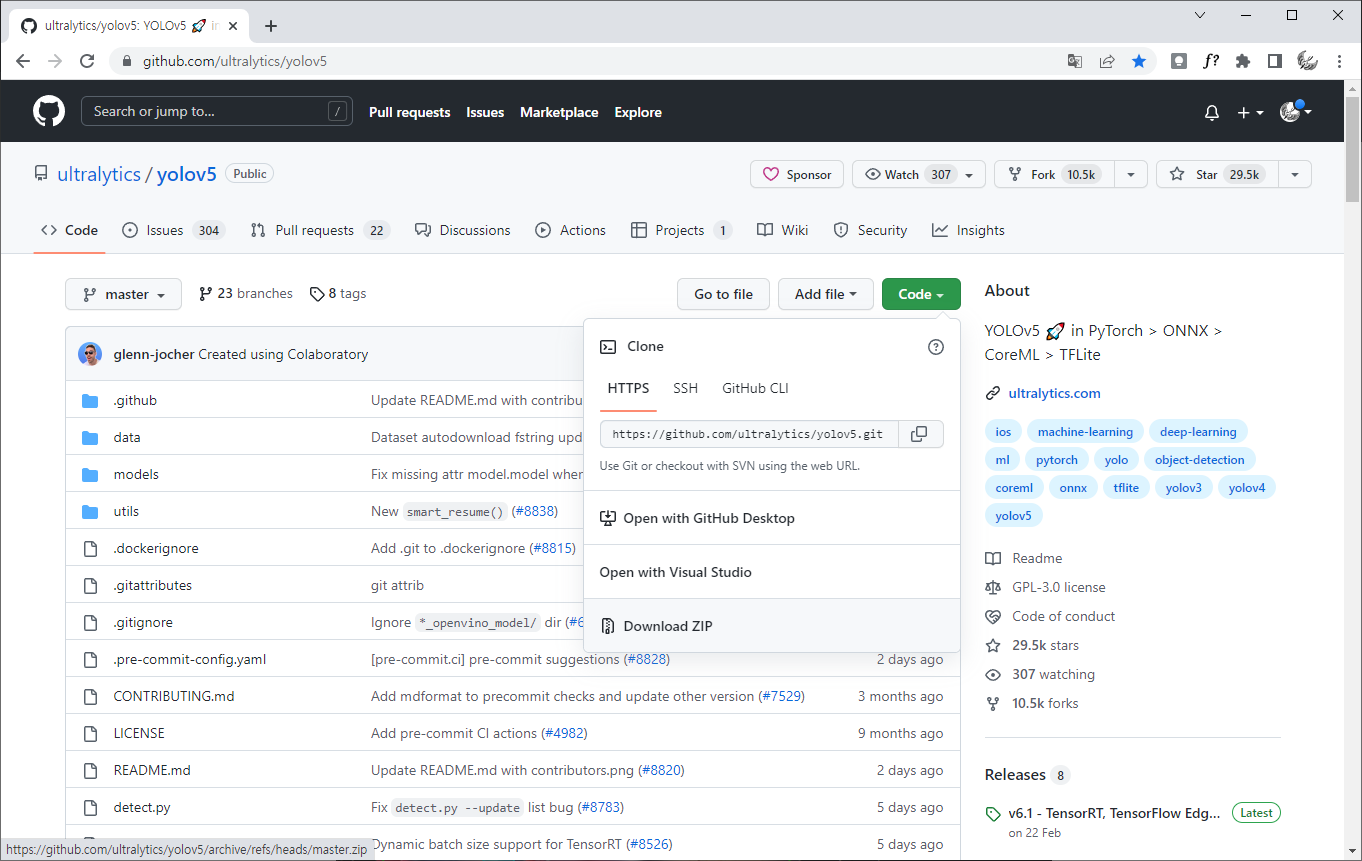Open the 8 tags link
This screenshot has height=861, width=1362.
pyautogui.click(x=338, y=294)
